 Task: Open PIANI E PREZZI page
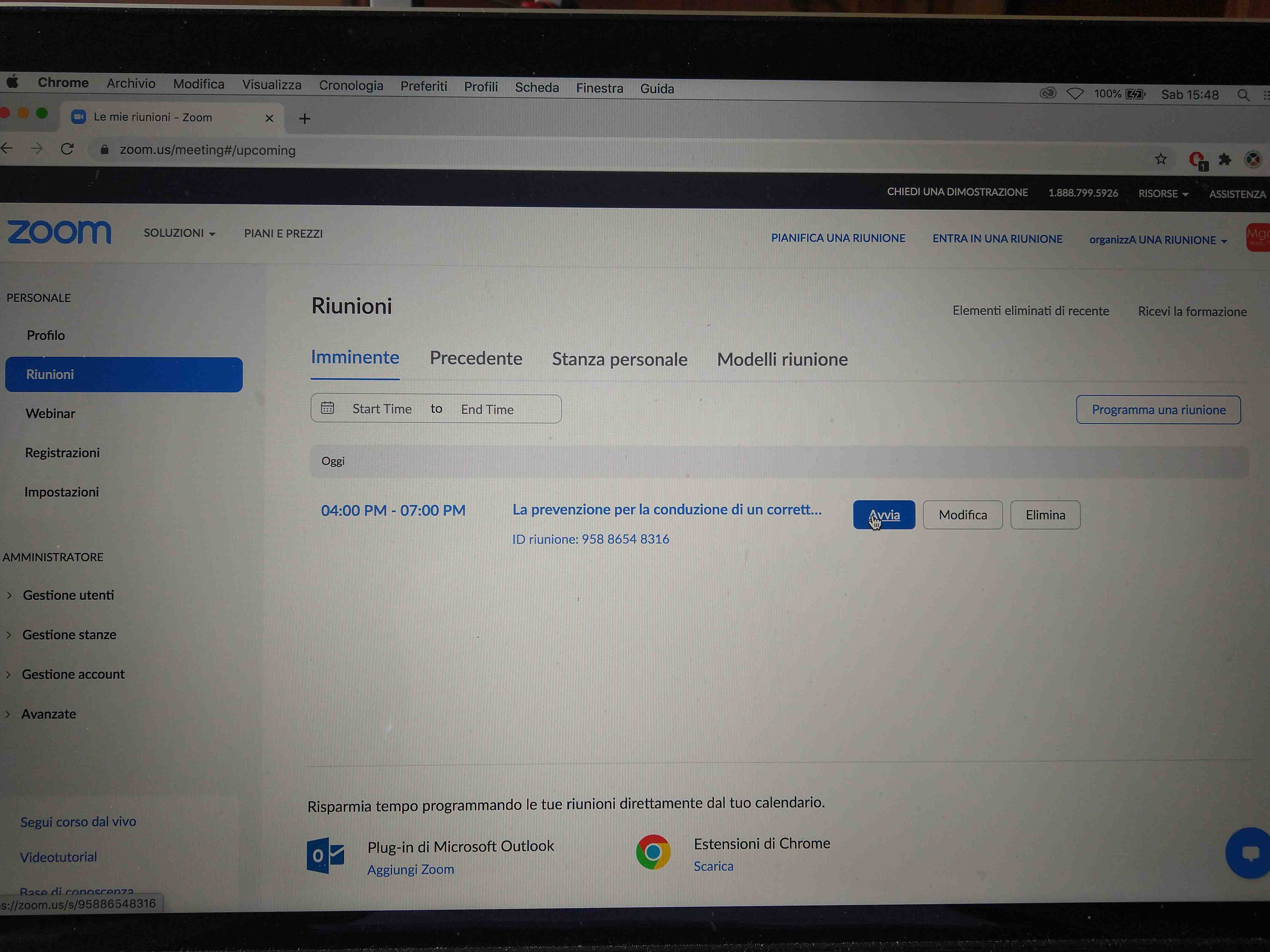point(283,234)
